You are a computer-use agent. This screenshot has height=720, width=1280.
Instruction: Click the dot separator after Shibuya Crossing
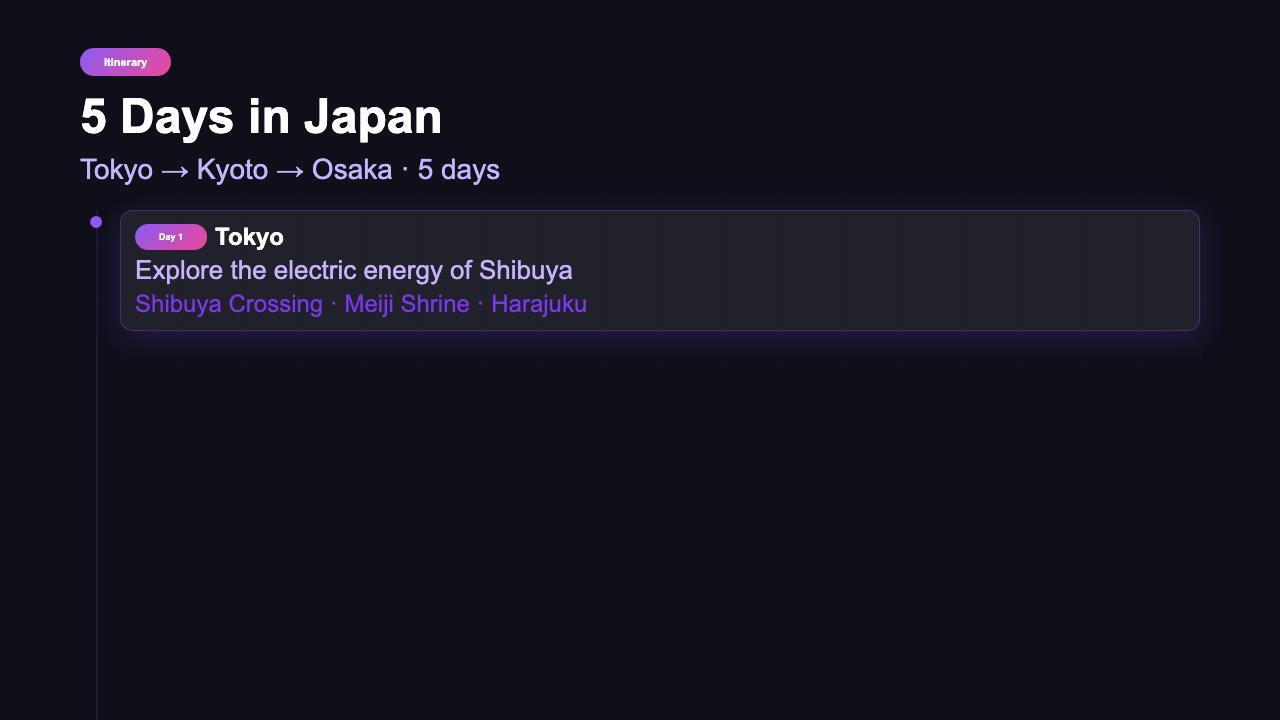334,304
